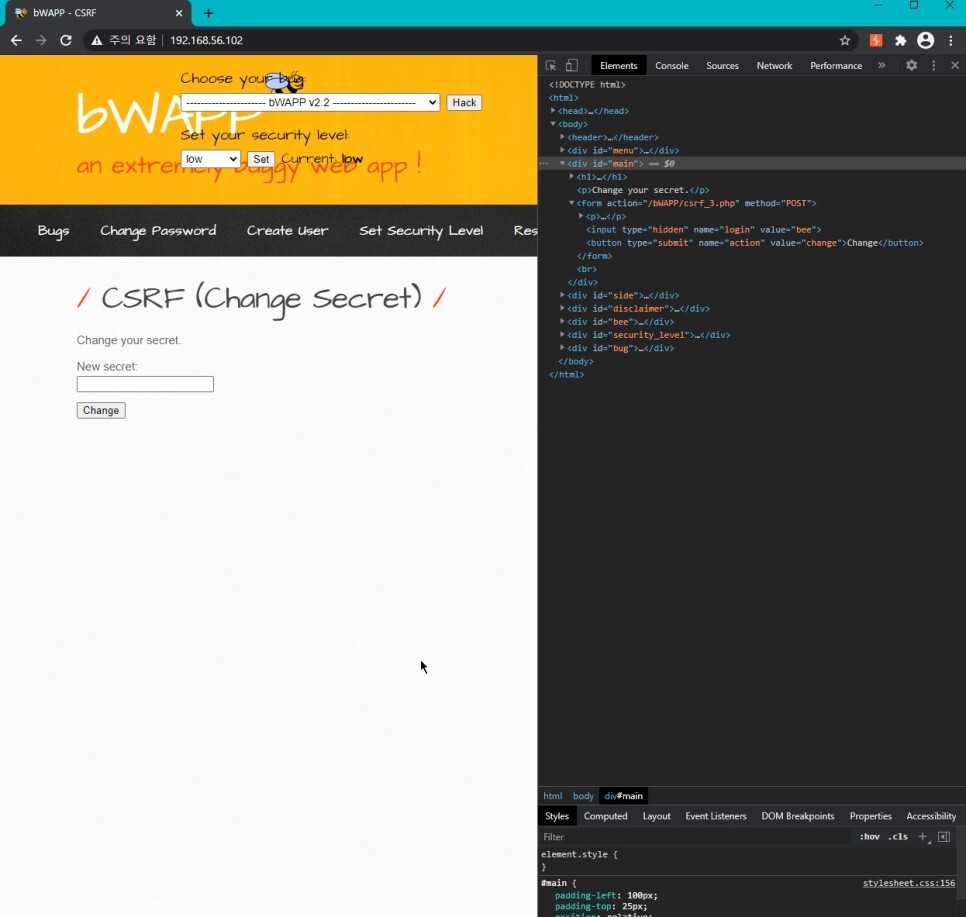The width and height of the screenshot is (966, 917).
Task: Open DevTools customize three-dot menu
Action: click(933, 65)
